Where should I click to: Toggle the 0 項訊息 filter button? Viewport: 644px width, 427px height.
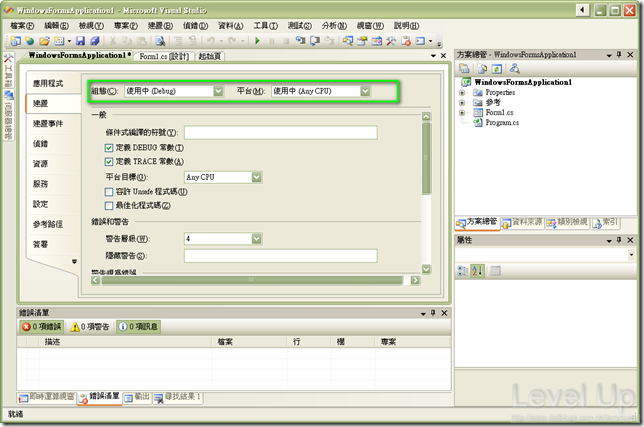point(138,327)
